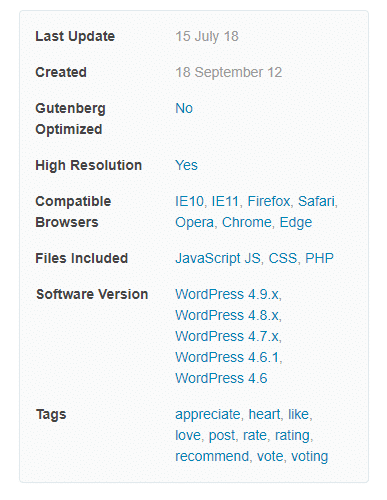The width and height of the screenshot is (387, 500).
Task: Open the WordPress 4.9.x version link
Action: pos(227,294)
